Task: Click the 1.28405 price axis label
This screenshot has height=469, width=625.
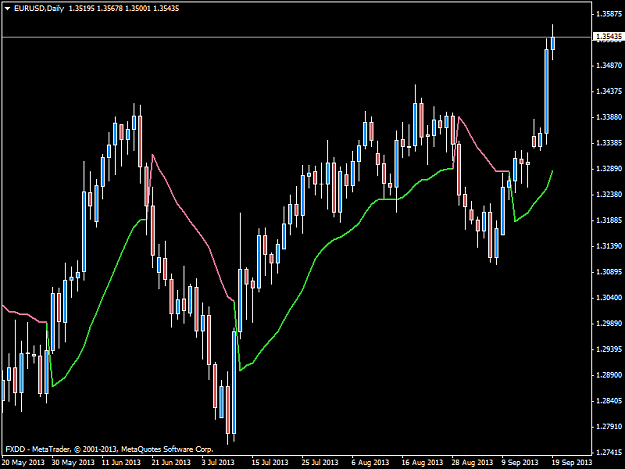Action: 609,401
